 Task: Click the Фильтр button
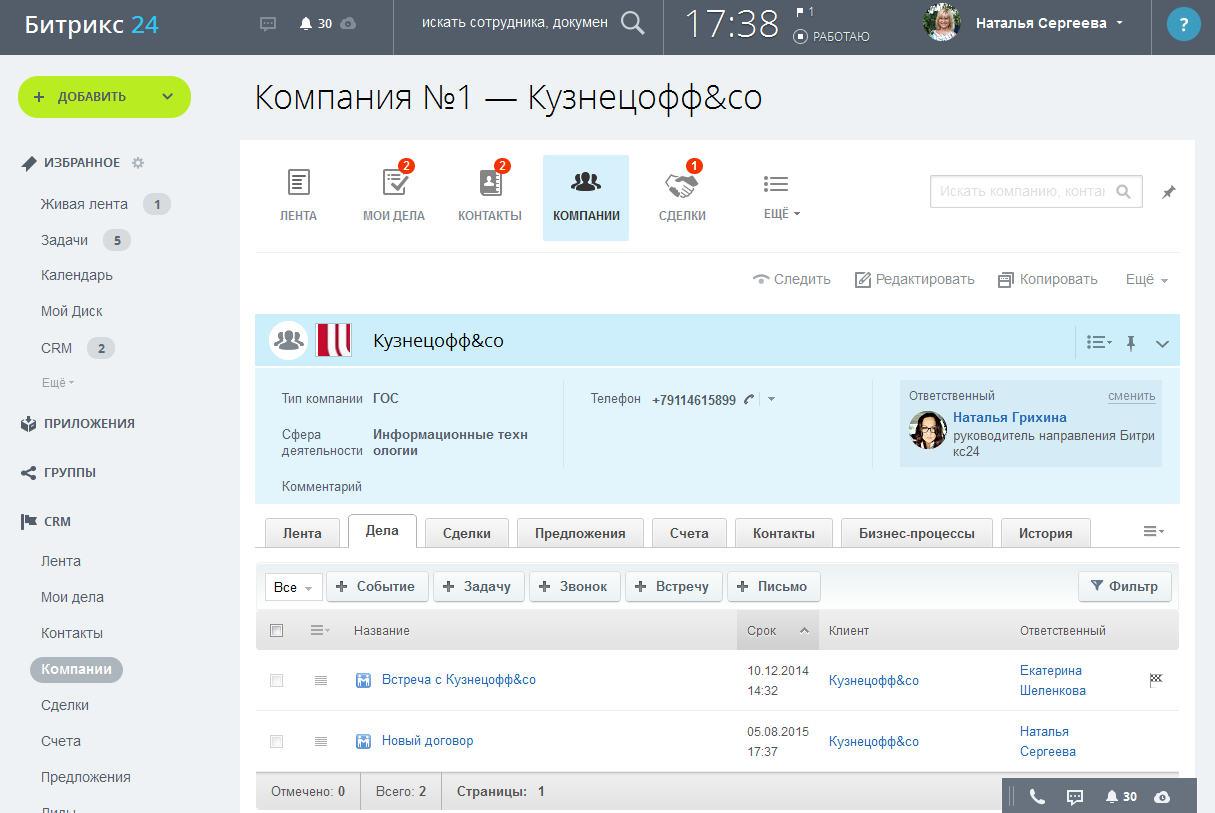tap(1125, 587)
